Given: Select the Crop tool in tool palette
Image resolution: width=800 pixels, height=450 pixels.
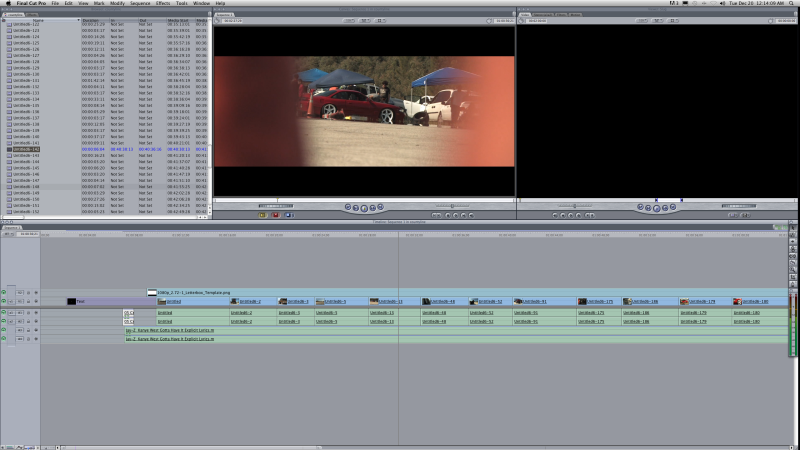Looking at the screenshot, I should 792,277.
